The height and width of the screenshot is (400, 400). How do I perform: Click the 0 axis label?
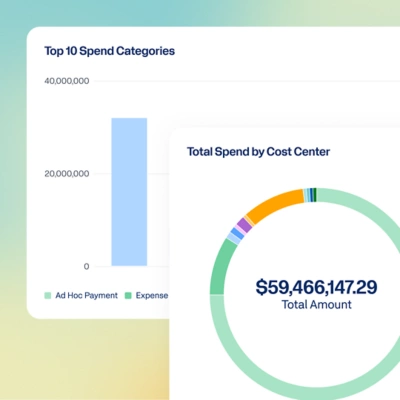(x=86, y=266)
